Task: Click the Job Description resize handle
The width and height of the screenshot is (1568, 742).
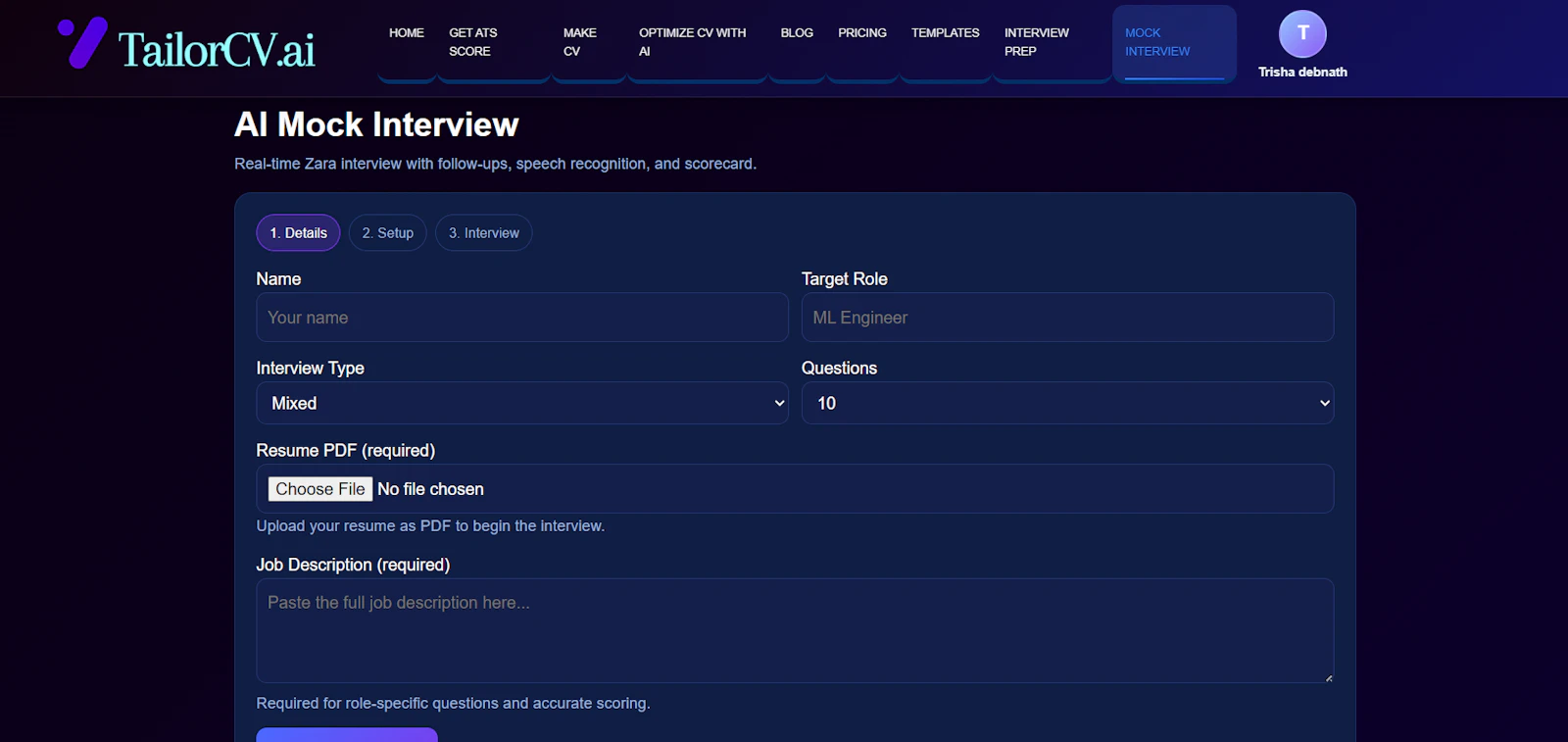Action: click(1328, 677)
